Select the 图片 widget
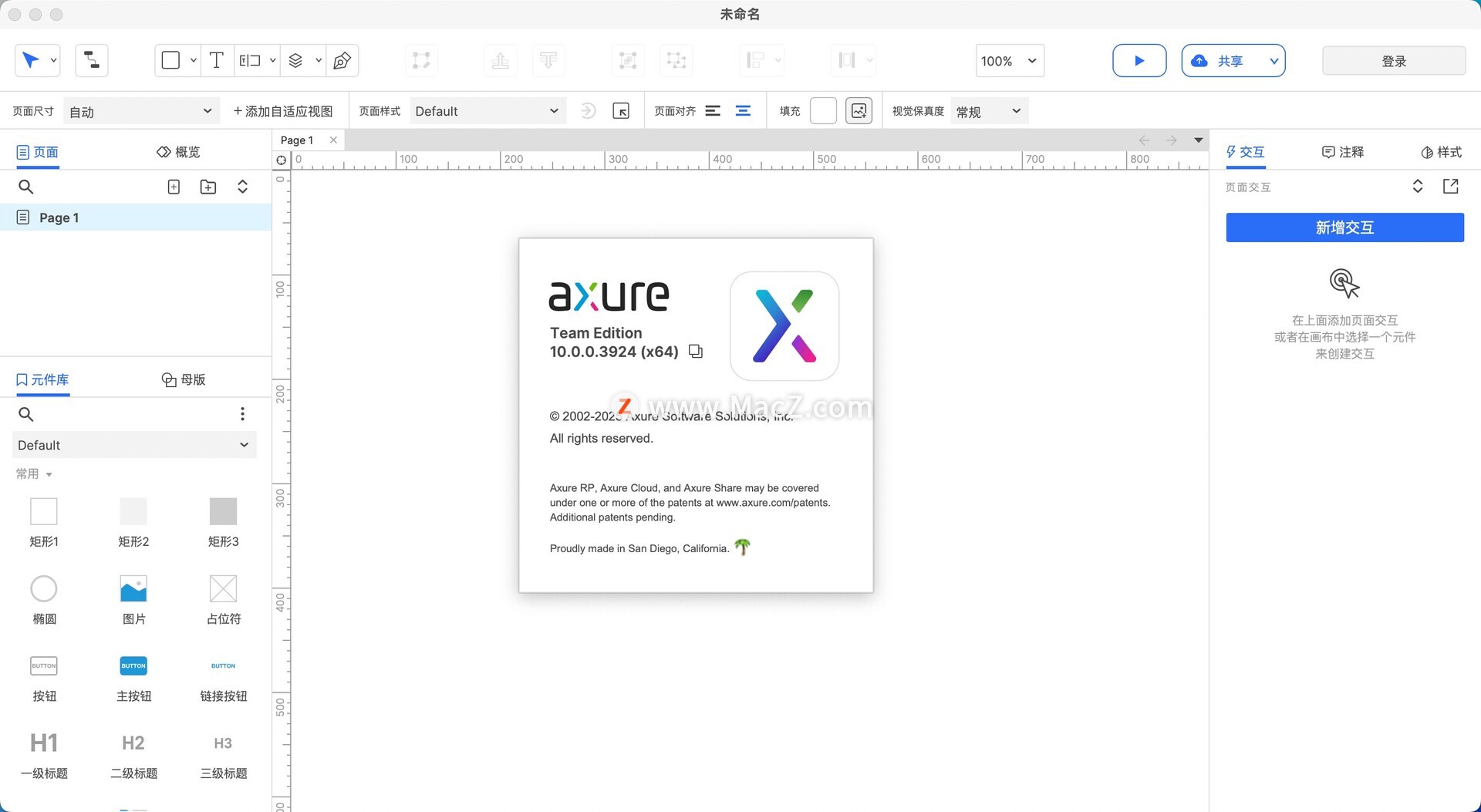Viewport: 1481px width, 812px height. coord(133,600)
